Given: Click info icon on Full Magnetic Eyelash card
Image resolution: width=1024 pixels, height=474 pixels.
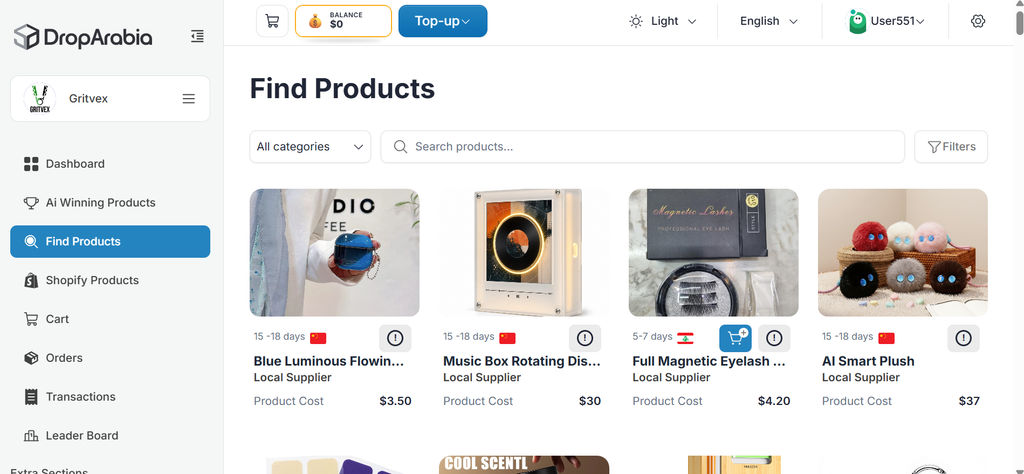Looking at the screenshot, I should [774, 338].
